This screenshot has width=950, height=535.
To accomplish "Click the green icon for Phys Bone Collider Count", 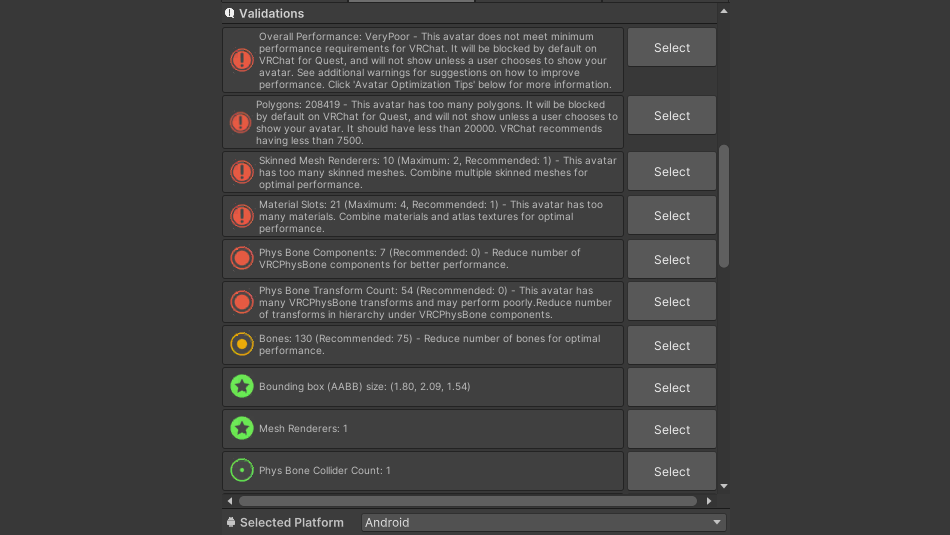I will (241, 470).
